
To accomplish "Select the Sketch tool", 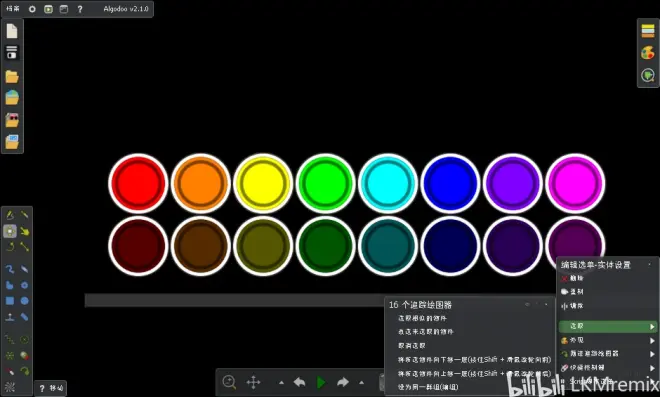I will (x=10, y=215).
